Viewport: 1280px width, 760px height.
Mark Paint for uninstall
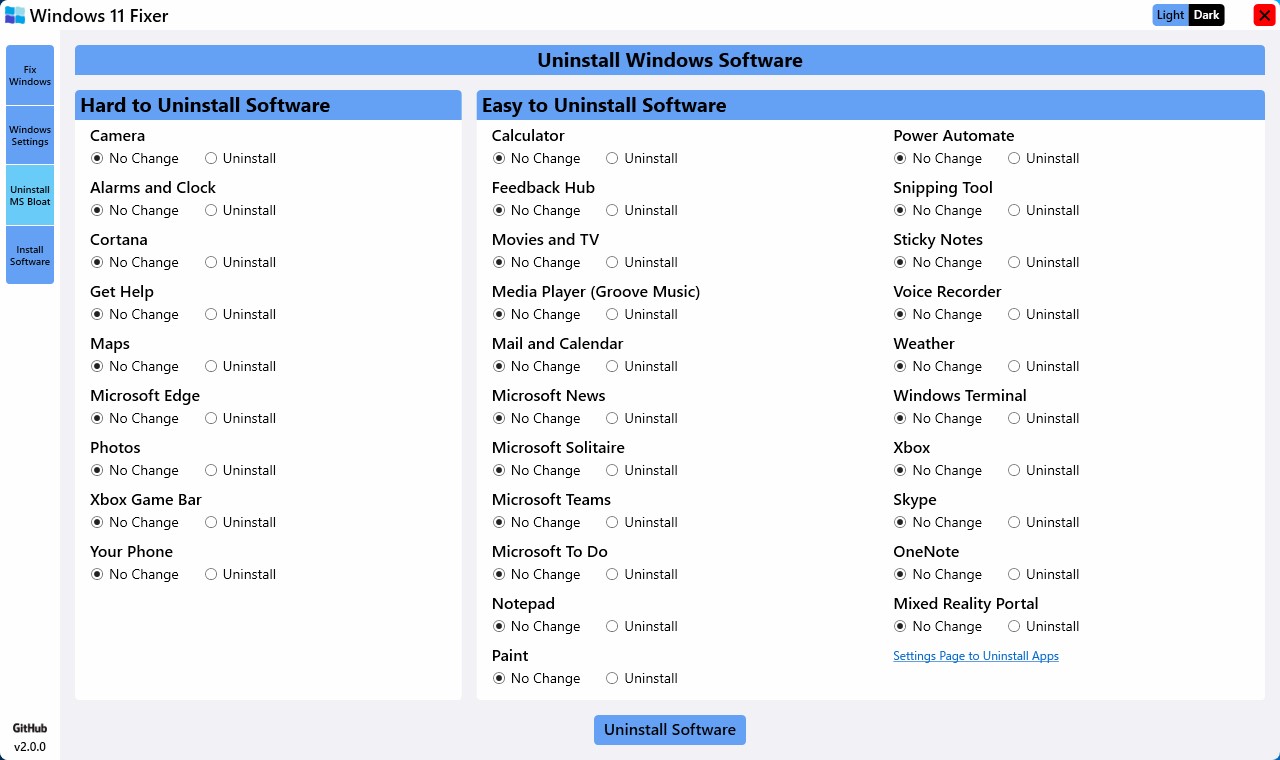pyautogui.click(x=611, y=678)
